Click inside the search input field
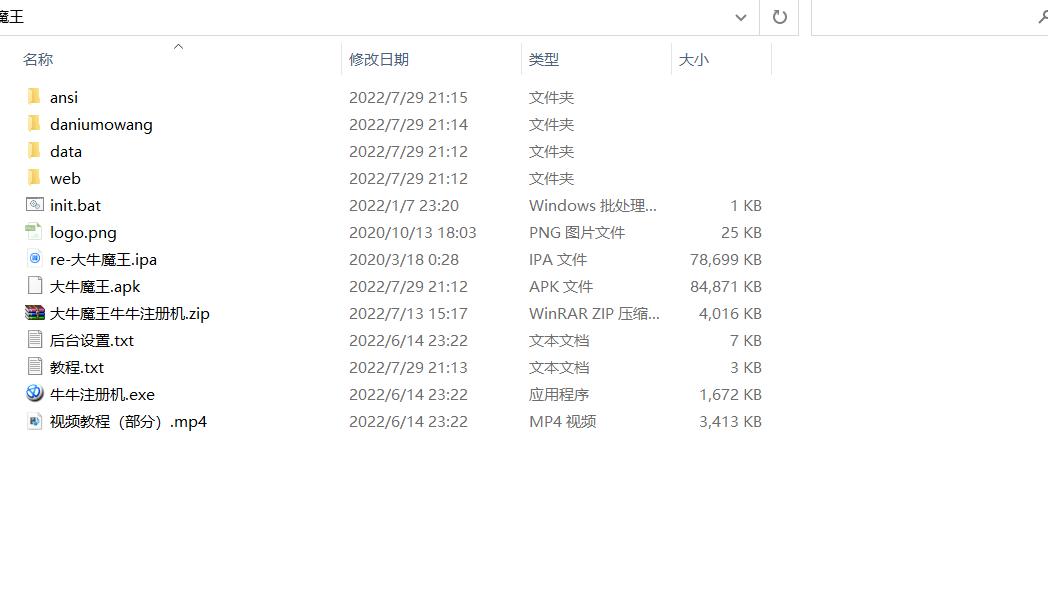 (920, 17)
